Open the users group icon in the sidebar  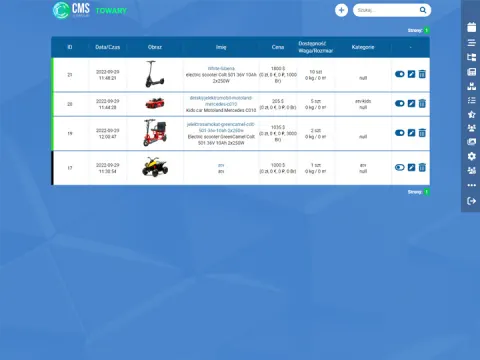pos(471,128)
